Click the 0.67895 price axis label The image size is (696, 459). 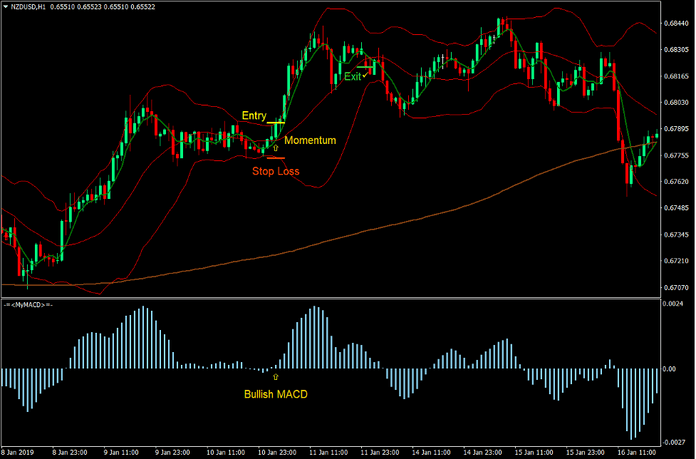[676, 129]
